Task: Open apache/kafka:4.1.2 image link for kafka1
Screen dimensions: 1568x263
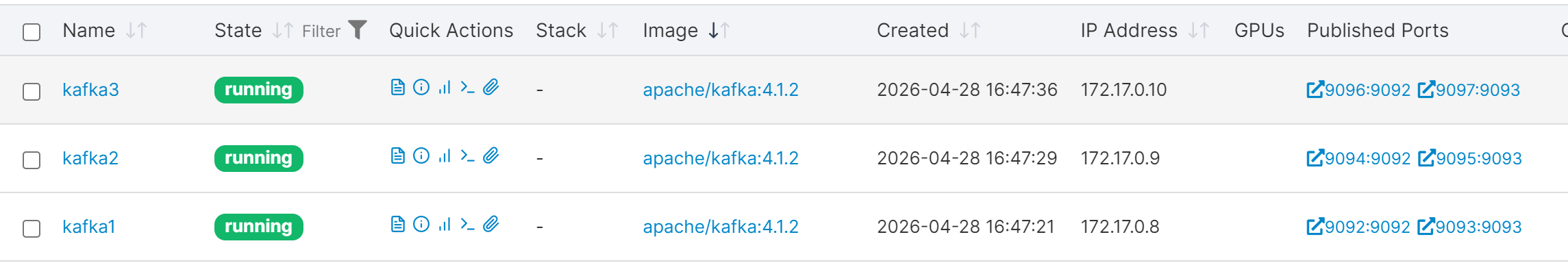Action: [721, 227]
